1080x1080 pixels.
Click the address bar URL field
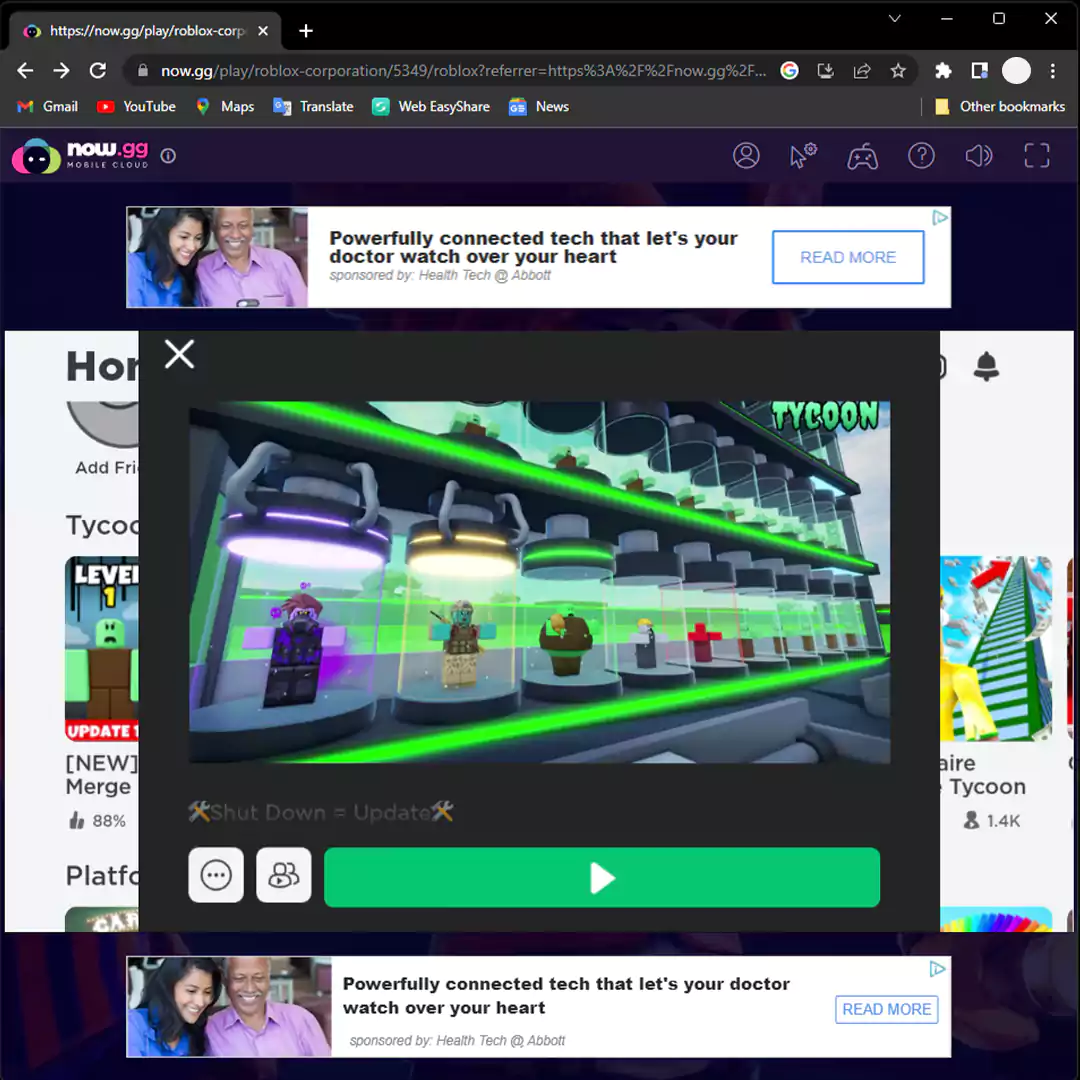click(x=463, y=70)
